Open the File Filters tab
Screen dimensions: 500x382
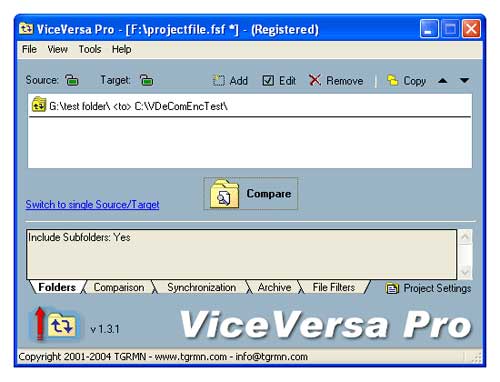[x=334, y=287]
